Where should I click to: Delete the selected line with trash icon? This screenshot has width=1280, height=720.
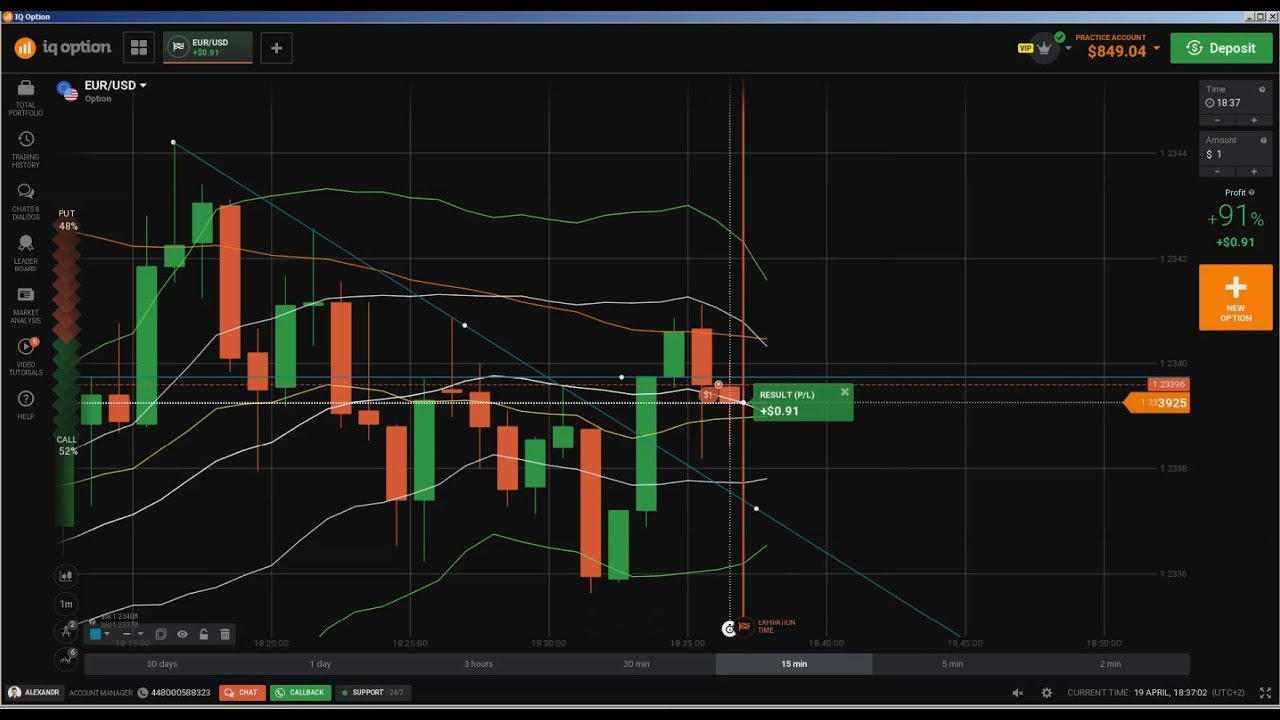pyautogui.click(x=225, y=634)
